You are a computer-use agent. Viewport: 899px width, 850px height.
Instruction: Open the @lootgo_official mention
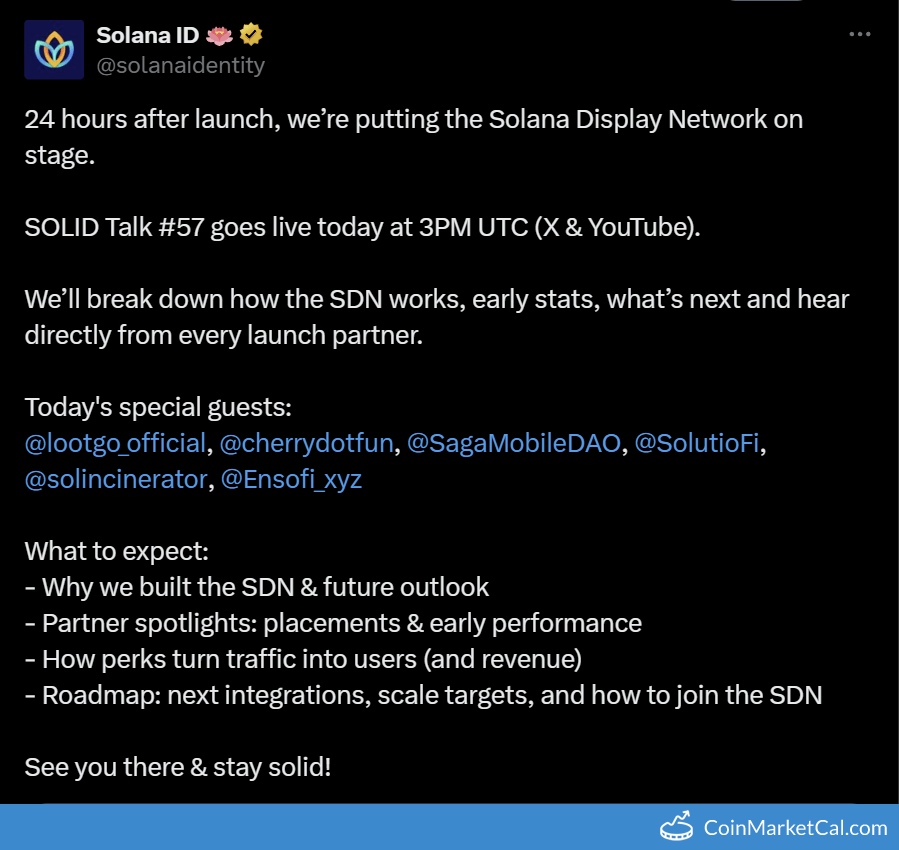115,443
